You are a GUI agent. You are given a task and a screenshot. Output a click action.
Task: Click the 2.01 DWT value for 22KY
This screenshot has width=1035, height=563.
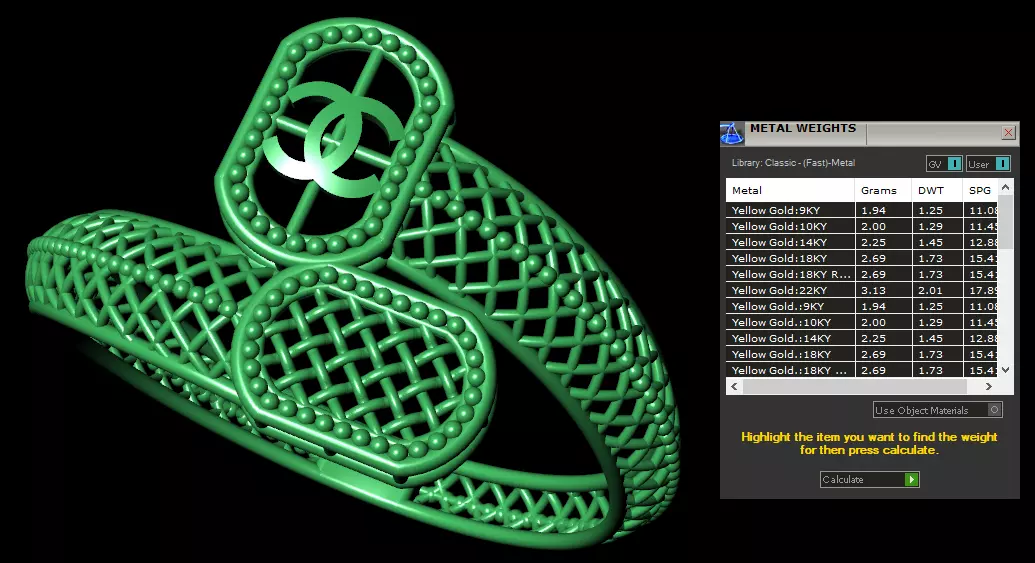pyautogui.click(x=930, y=290)
